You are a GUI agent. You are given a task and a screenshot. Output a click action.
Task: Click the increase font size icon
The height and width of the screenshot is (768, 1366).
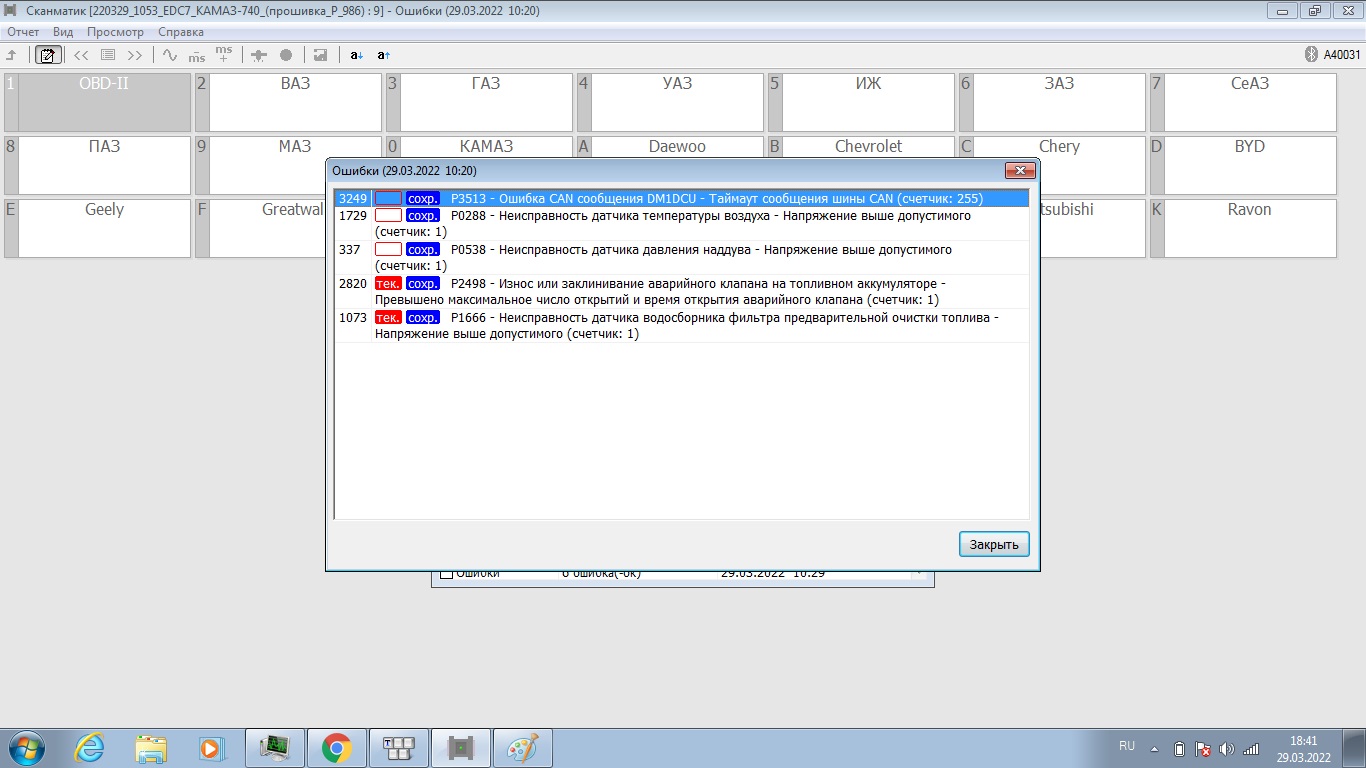pyautogui.click(x=384, y=55)
